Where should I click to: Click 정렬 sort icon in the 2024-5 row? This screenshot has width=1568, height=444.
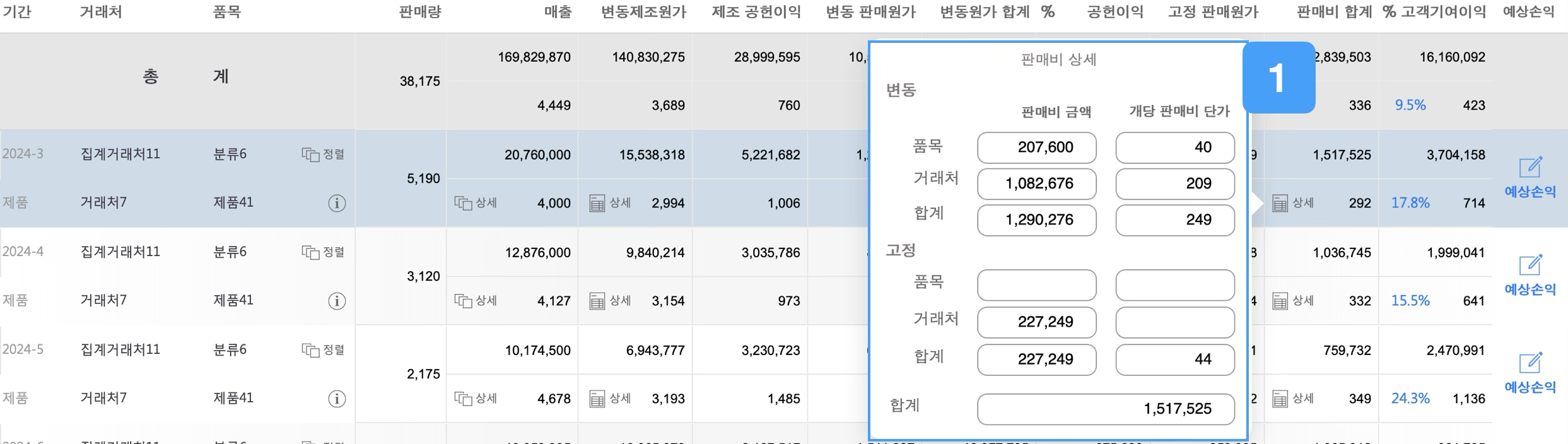tap(323, 350)
